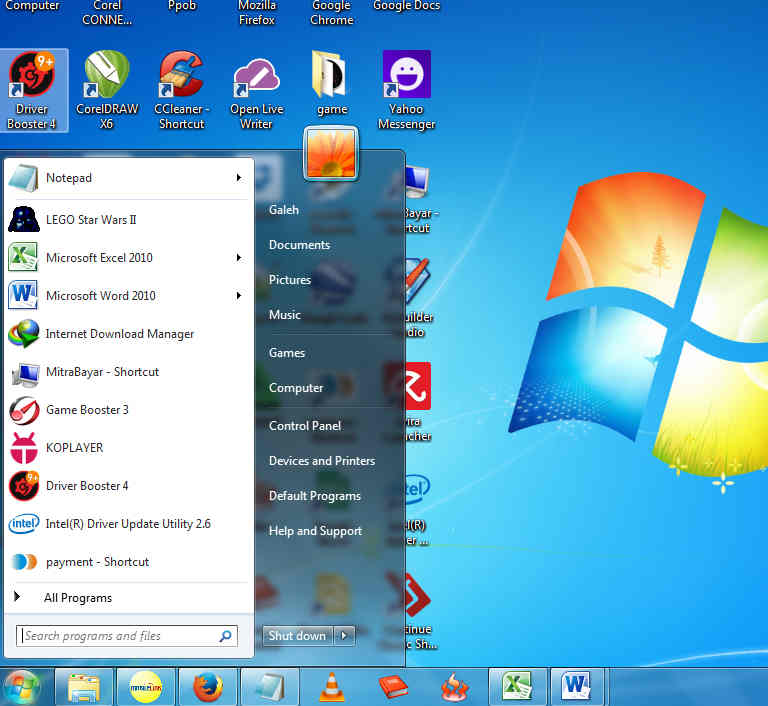Screen dimensions: 768x706
Task: Click the Ppob desktop label
Action: pos(182,6)
